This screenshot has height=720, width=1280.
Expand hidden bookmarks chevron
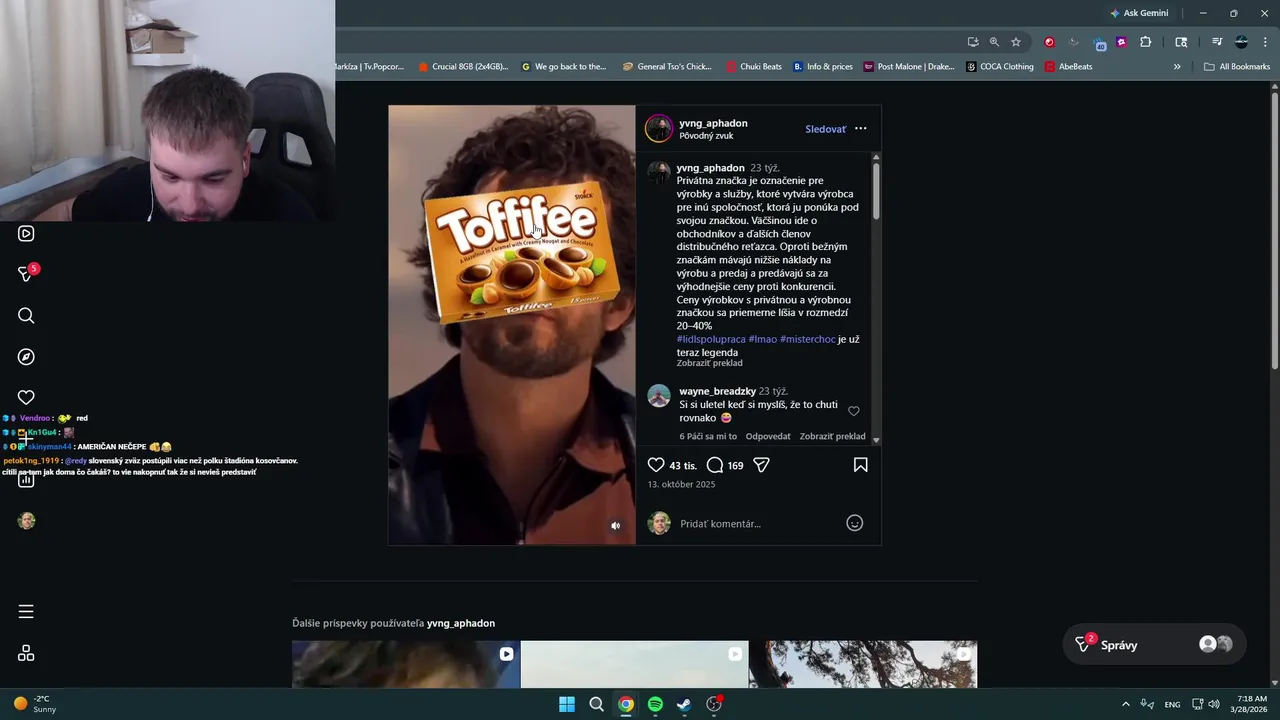pos(1177,67)
